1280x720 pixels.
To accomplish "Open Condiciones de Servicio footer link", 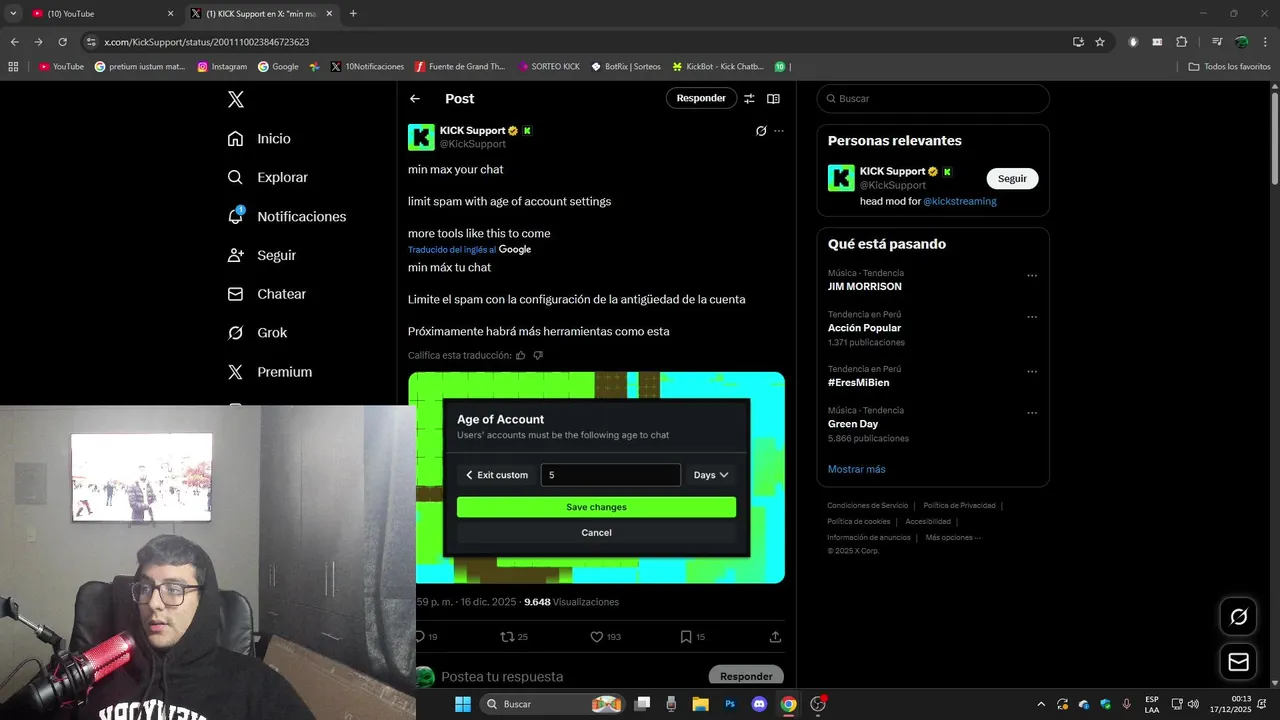I will coord(868,506).
